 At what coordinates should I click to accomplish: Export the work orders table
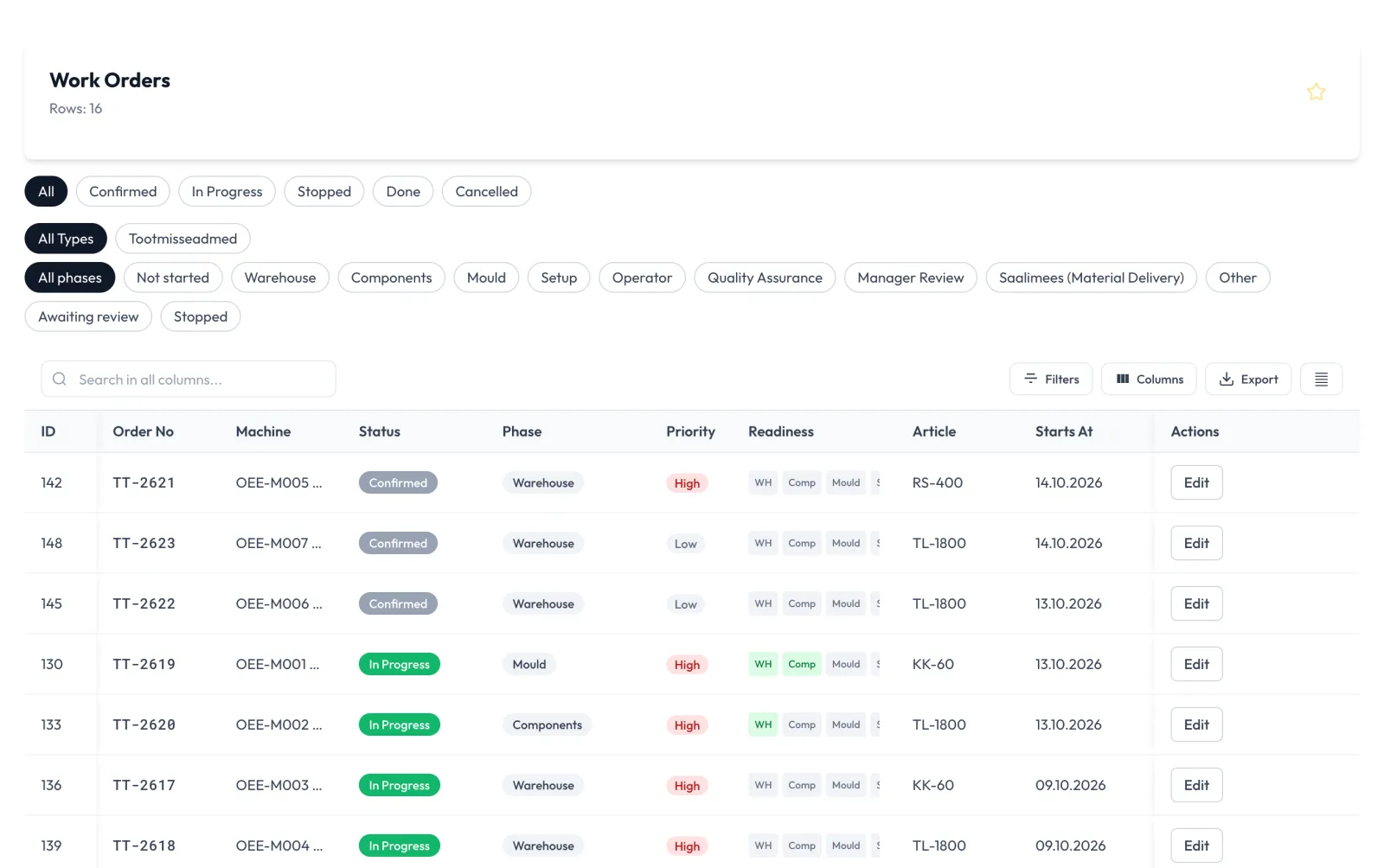tap(1248, 380)
